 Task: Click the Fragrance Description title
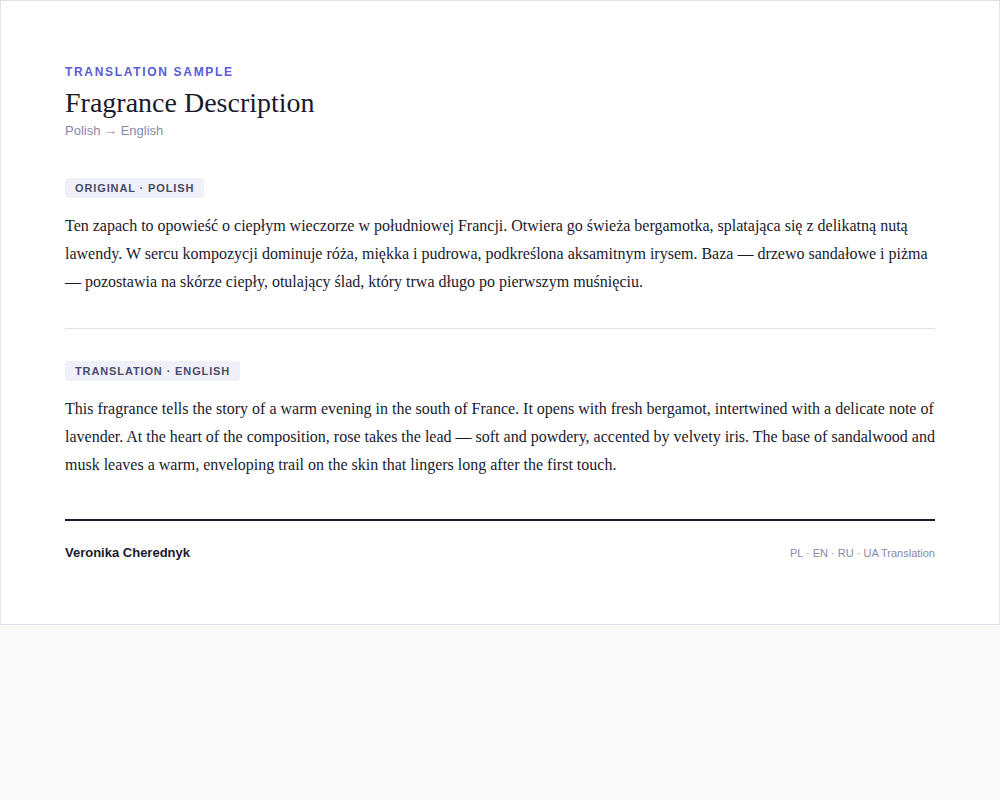point(189,103)
